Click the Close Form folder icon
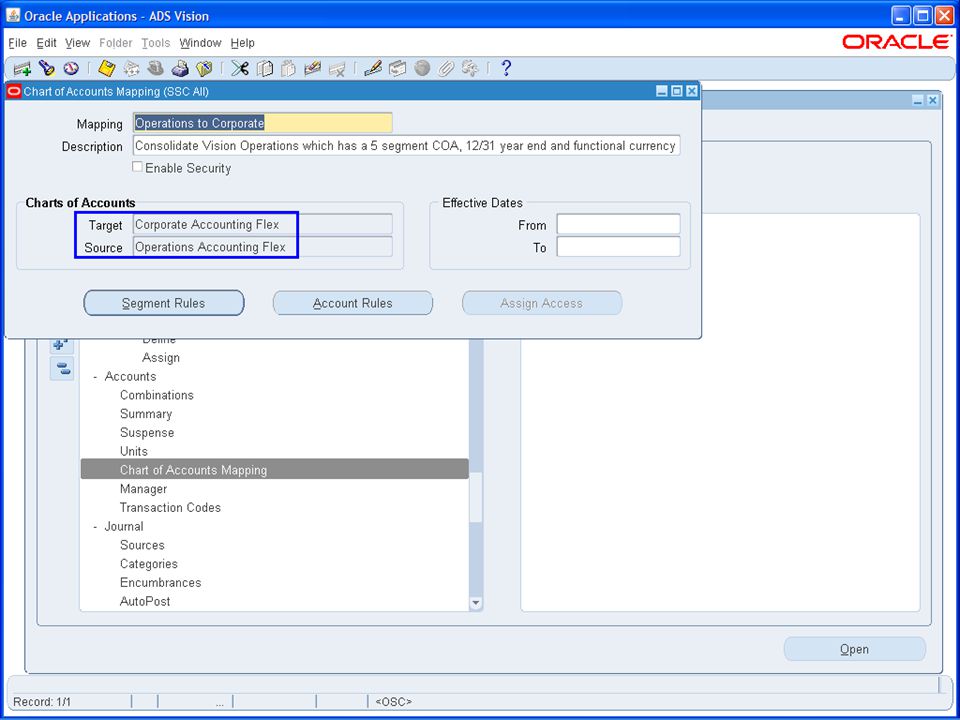 204,68
